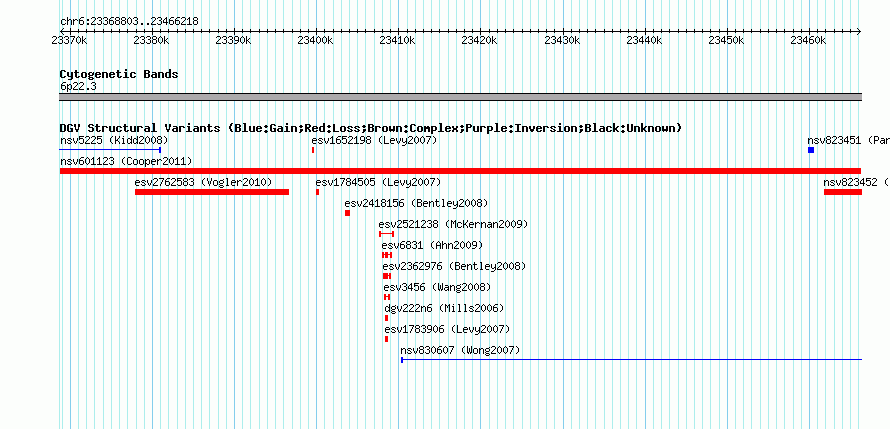
Task: Open esv2418156 (Bentley2008) variant label
Action: click(x=416, y=203)
